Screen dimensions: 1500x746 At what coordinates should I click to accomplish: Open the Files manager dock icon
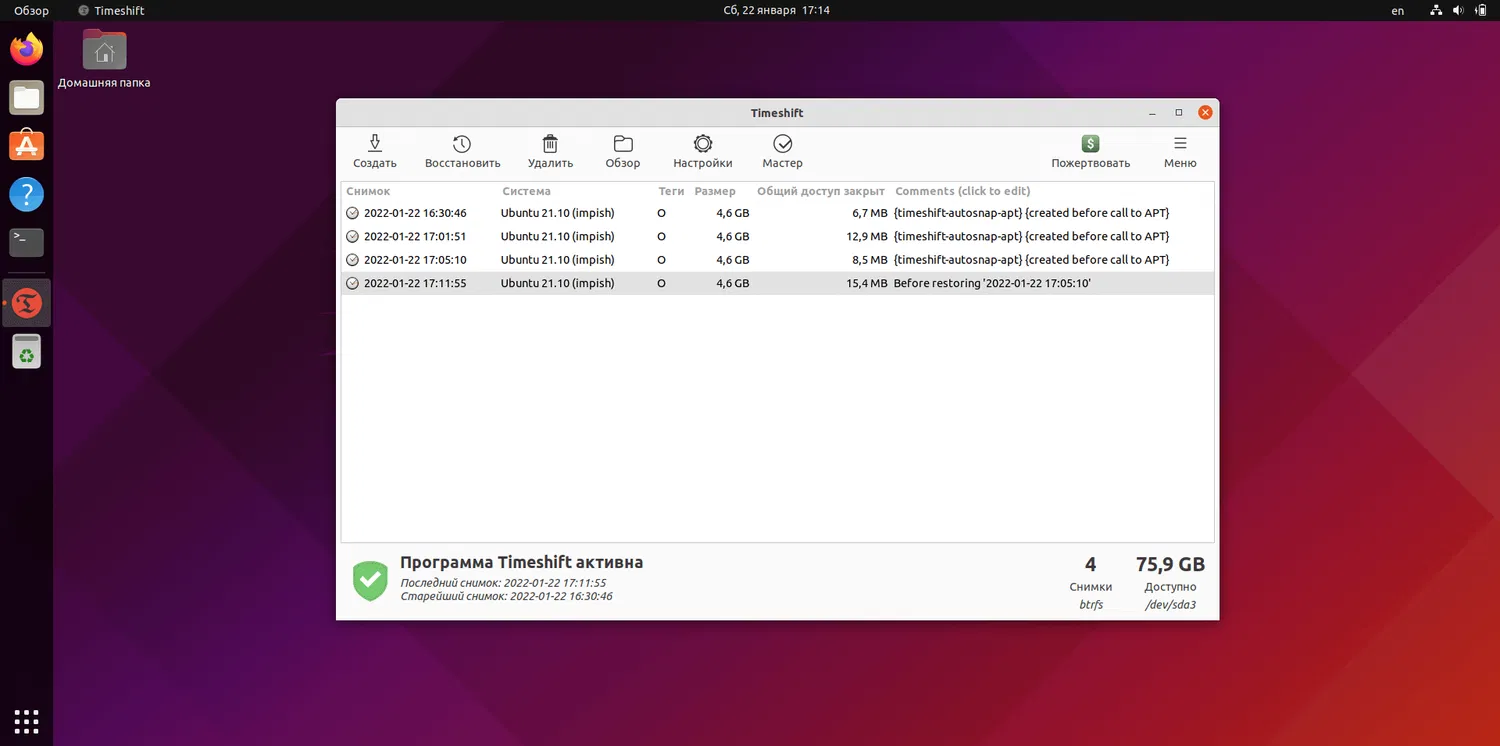click(27, 98)
